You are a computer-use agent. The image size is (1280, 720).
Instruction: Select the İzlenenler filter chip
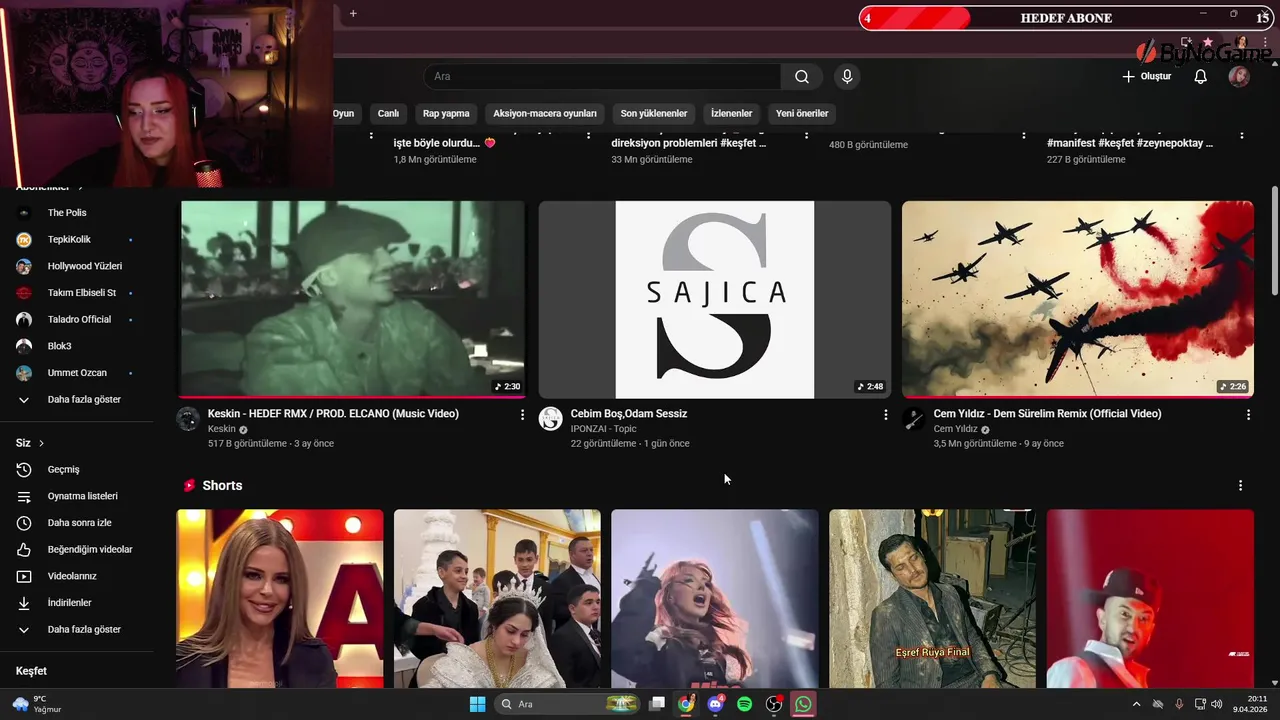tap(732, 114)
